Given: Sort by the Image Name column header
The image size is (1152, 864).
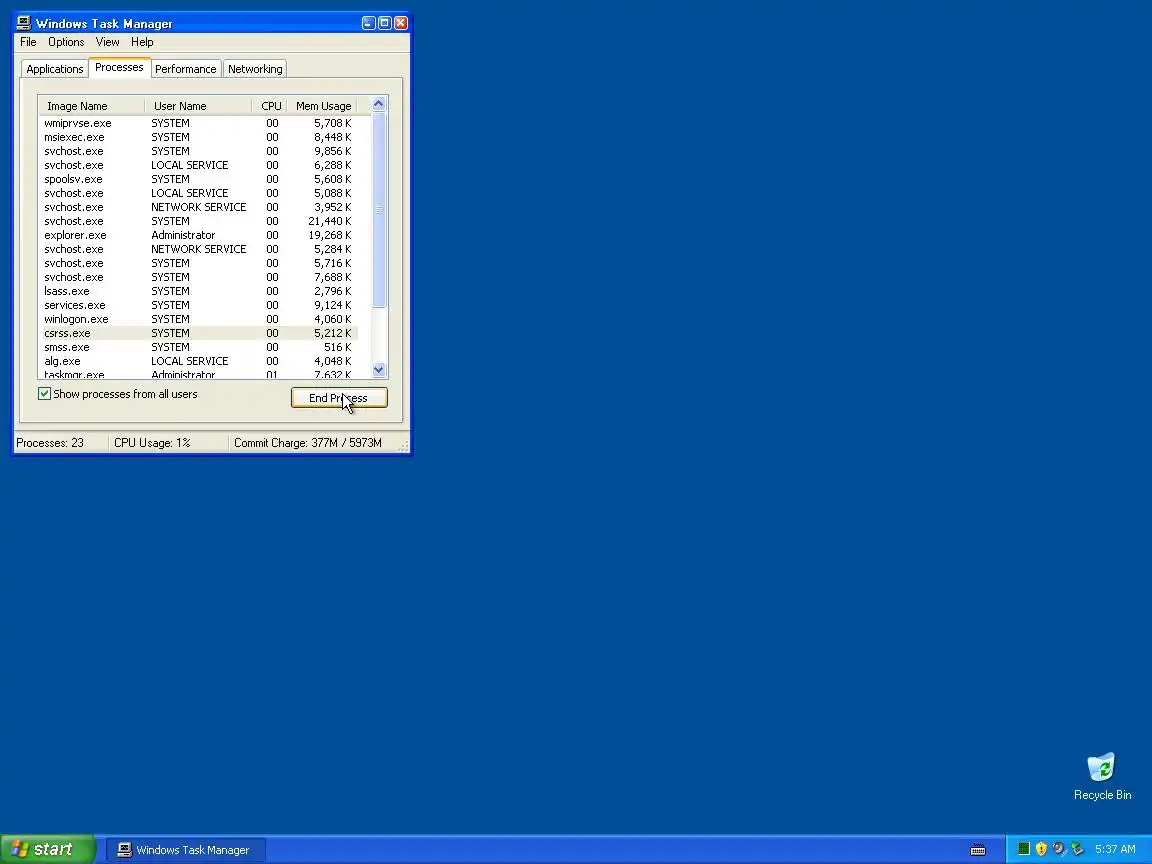Looking at the screenshot, I should tap(91, 106).
